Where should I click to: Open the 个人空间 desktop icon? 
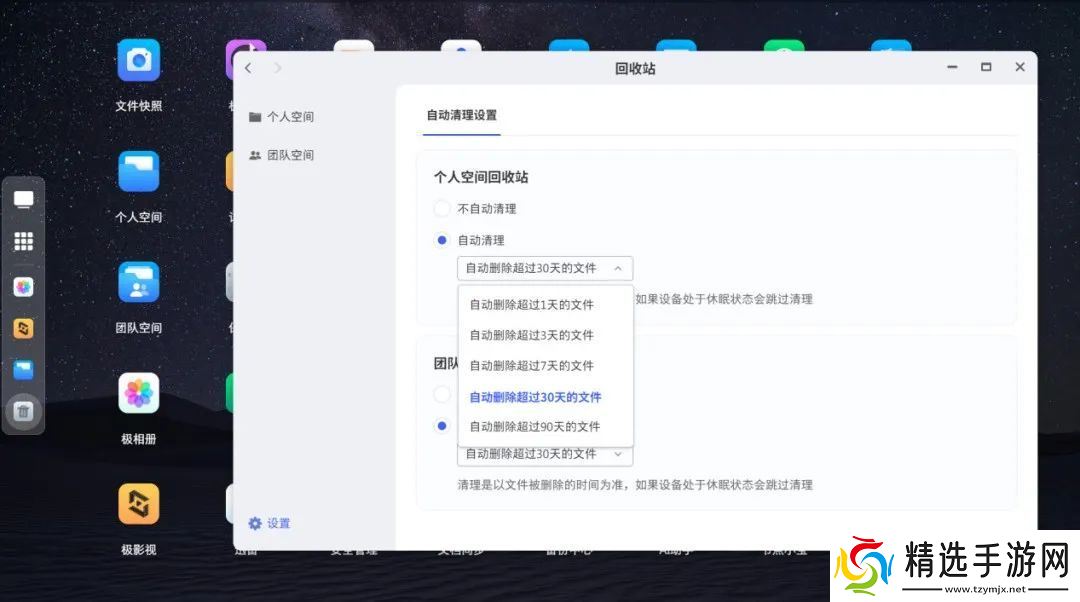click(x=138, y=173)
